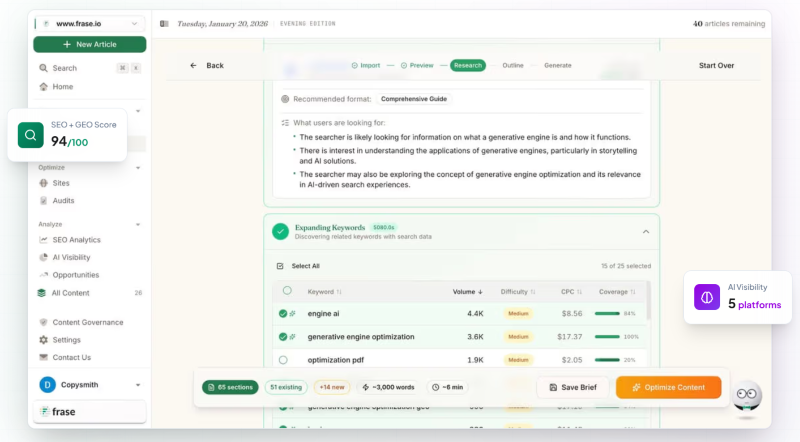
Task: Uncheck the 'engine ai' keyword row
Action: [283, 314]
